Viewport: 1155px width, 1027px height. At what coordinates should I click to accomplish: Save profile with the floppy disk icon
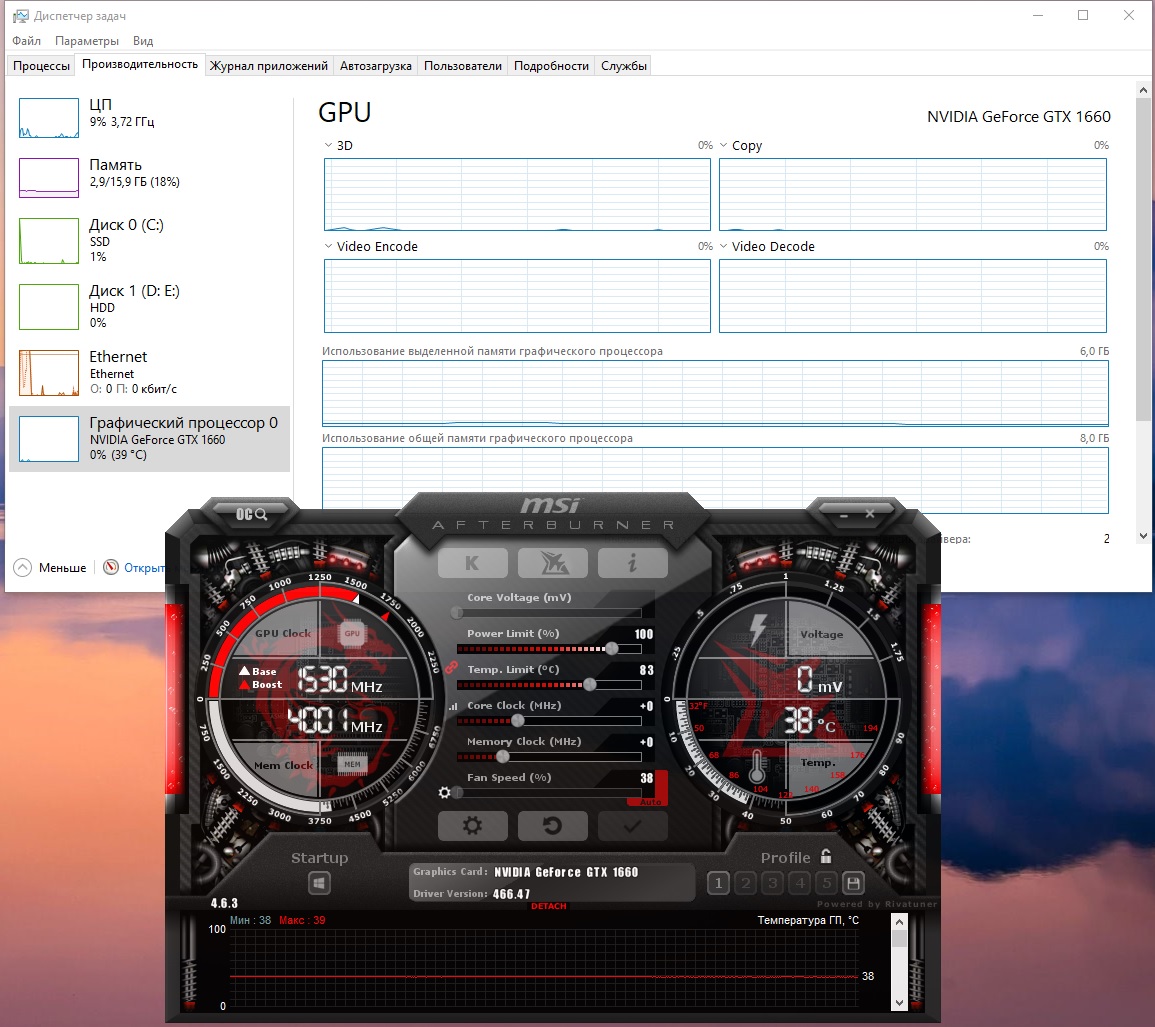(x=853, y=883)
